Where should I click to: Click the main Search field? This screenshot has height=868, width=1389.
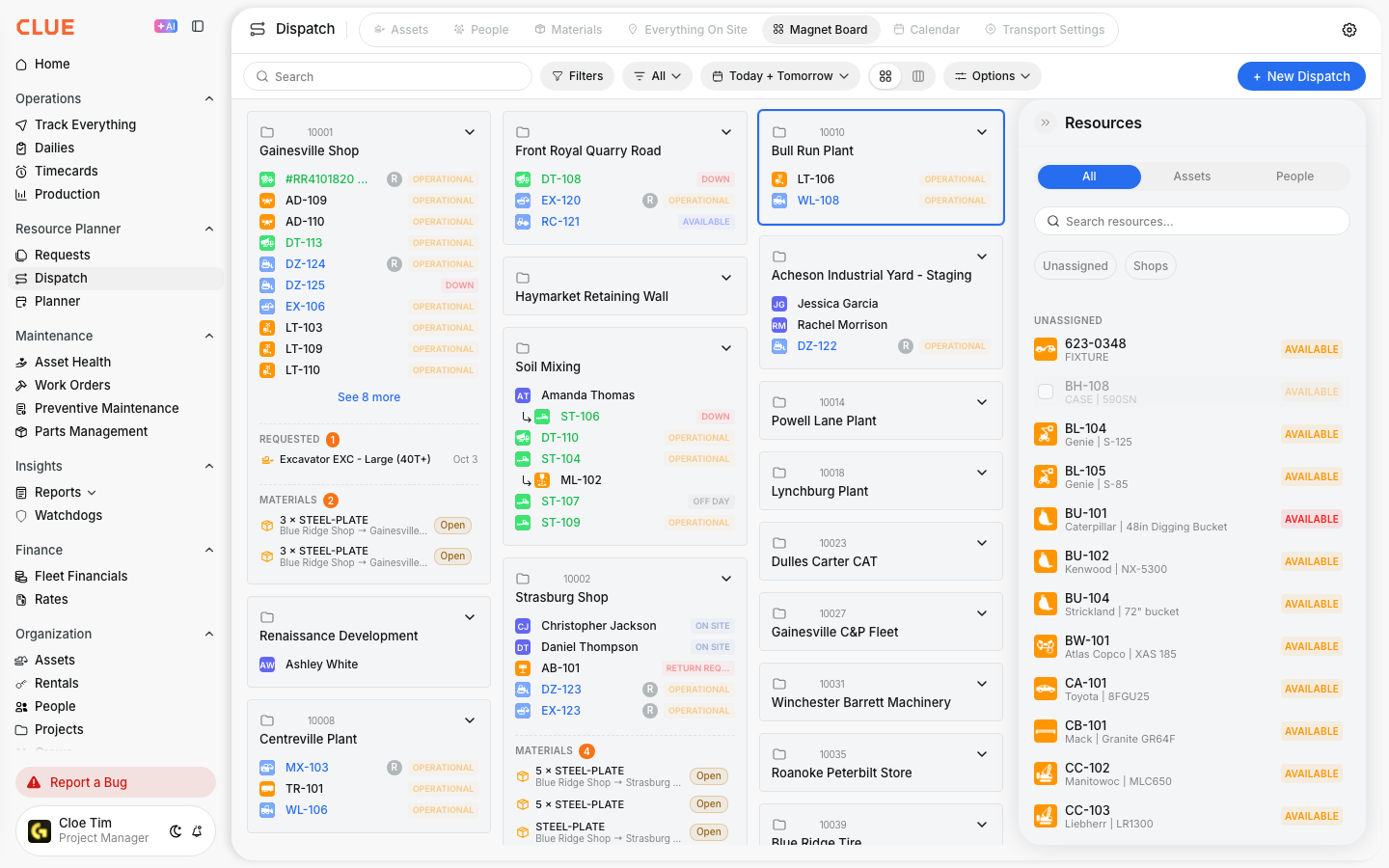point(388,76)
